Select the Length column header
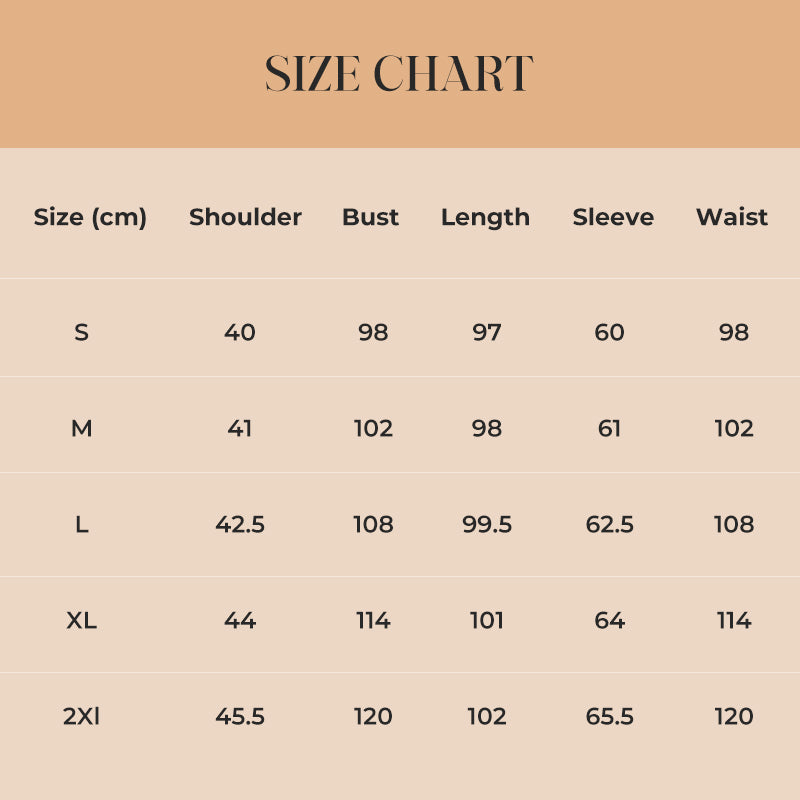800x800 pixels. [485, 217]
